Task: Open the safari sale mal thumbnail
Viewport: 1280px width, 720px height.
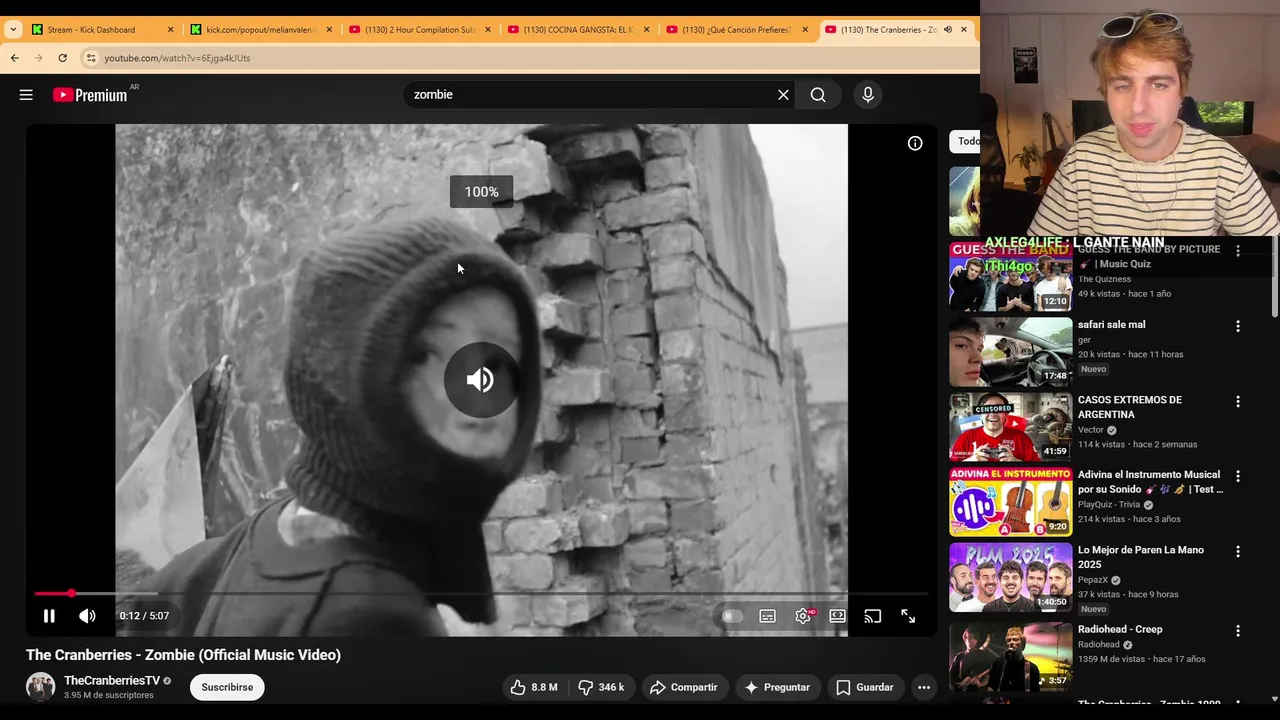Action: [x=1010, y=352]
